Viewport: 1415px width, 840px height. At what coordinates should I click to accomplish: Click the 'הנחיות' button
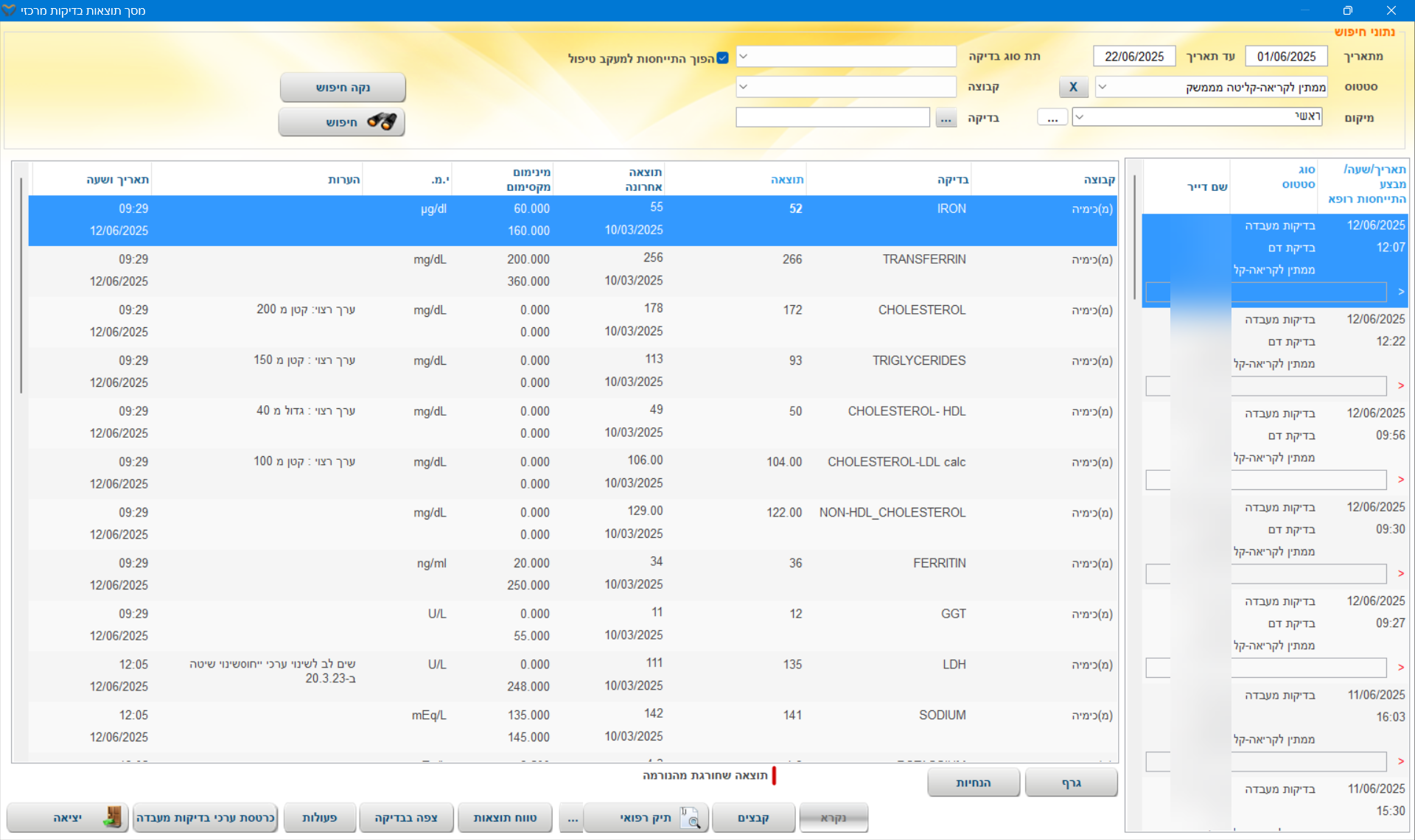coord(974,783)
